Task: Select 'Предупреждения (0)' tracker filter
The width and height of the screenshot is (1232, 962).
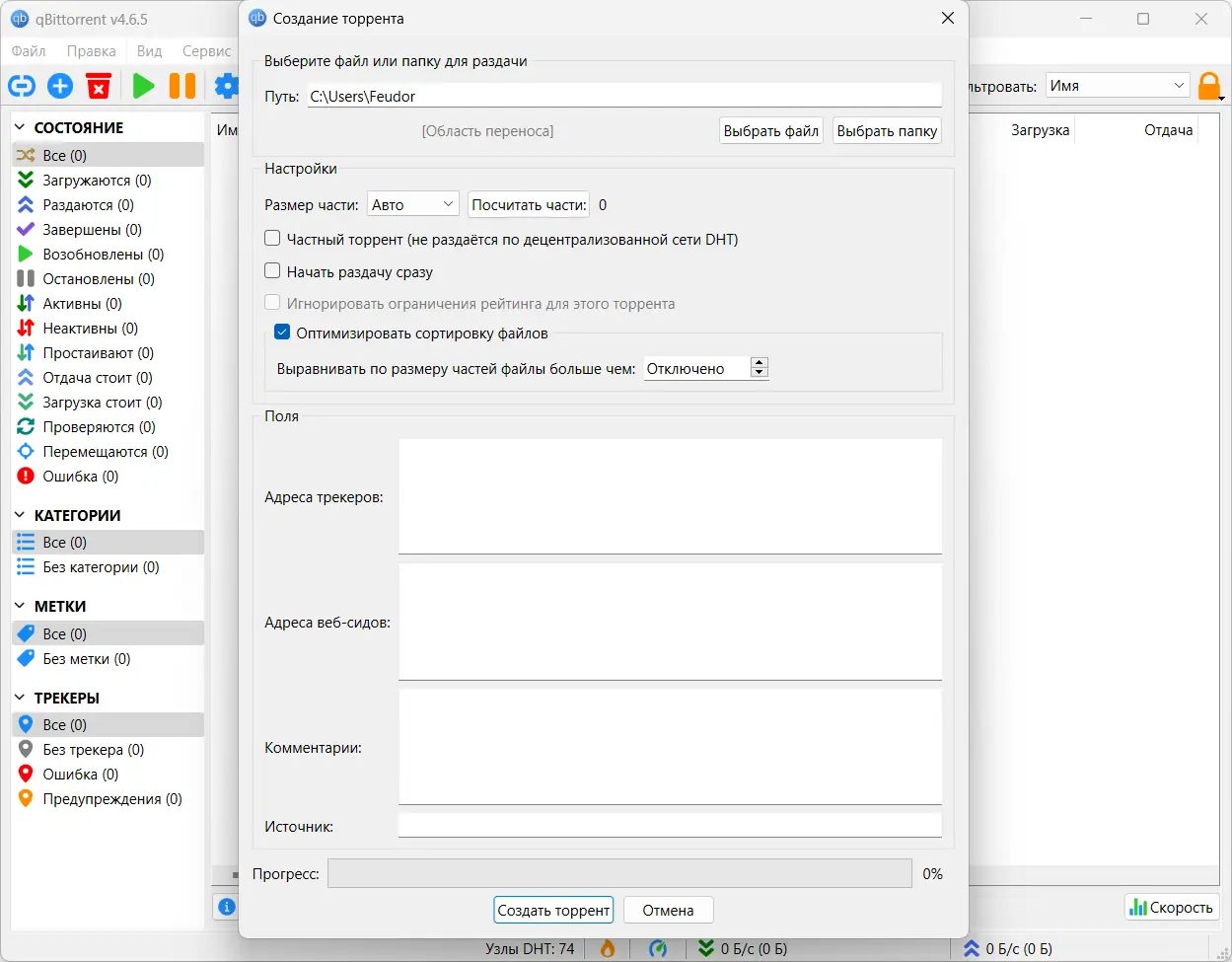Action: (108, 799)
